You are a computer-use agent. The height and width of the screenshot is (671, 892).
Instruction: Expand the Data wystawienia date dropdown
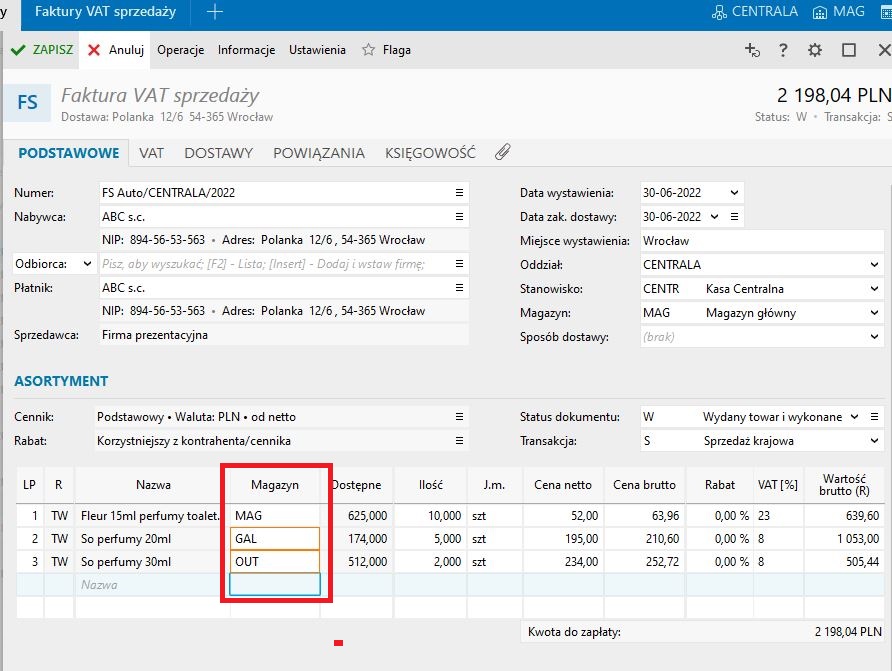734,193
